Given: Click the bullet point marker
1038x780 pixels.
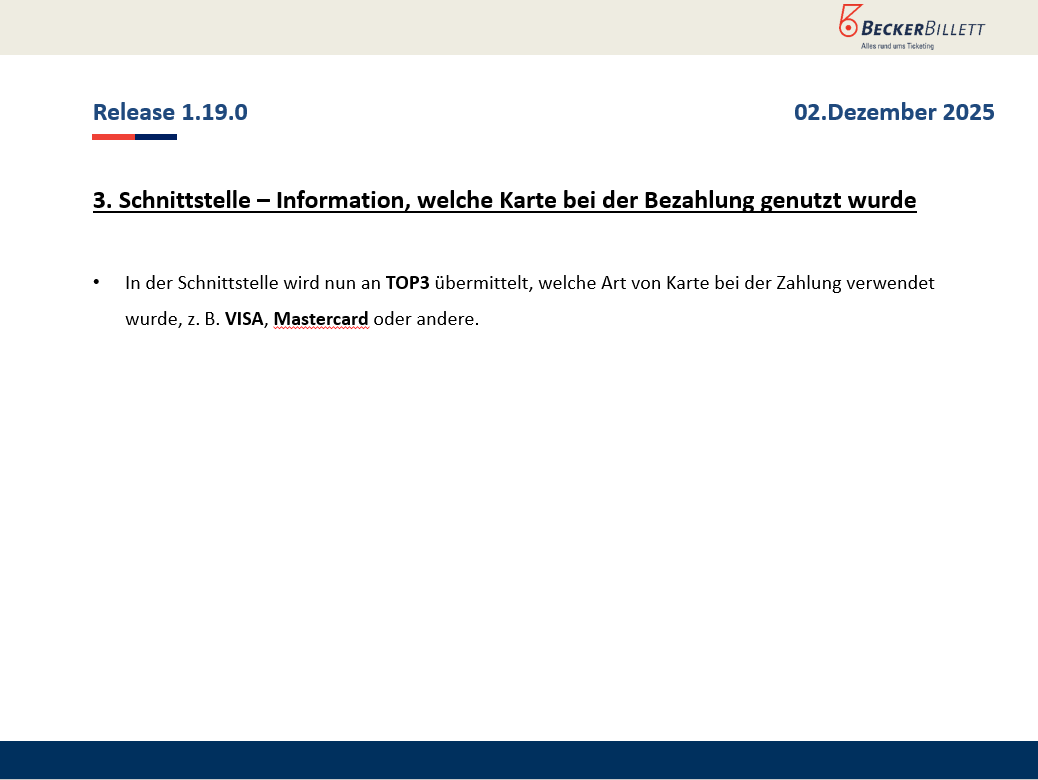Looking at the screenshot, I should tap(97, 283).
